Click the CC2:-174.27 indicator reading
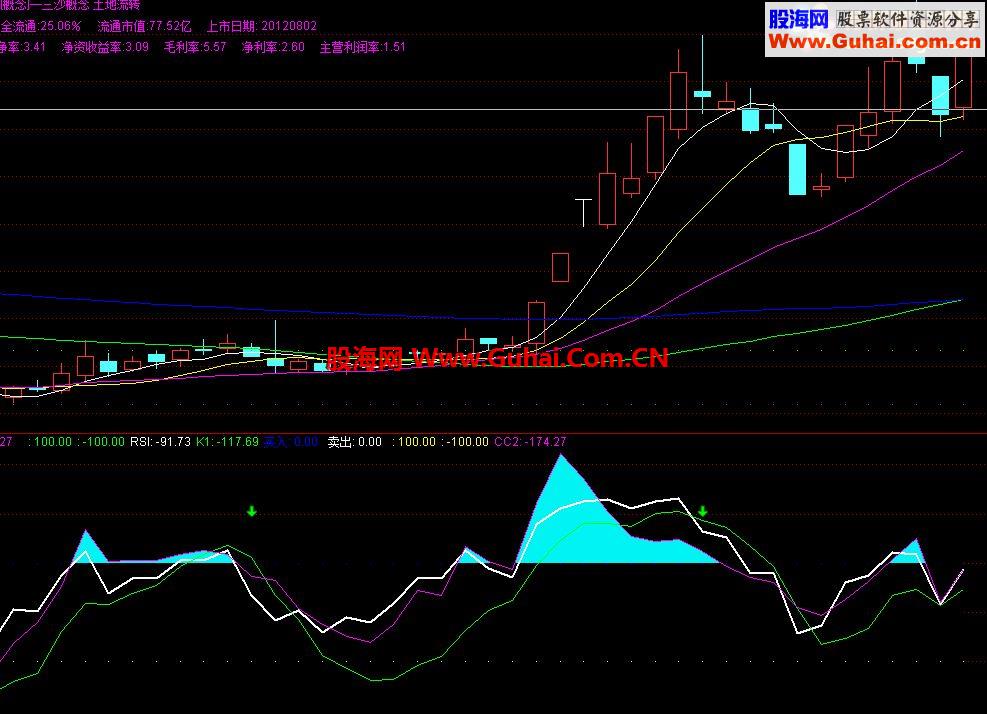The image size is (987, 714). [530, 442]
